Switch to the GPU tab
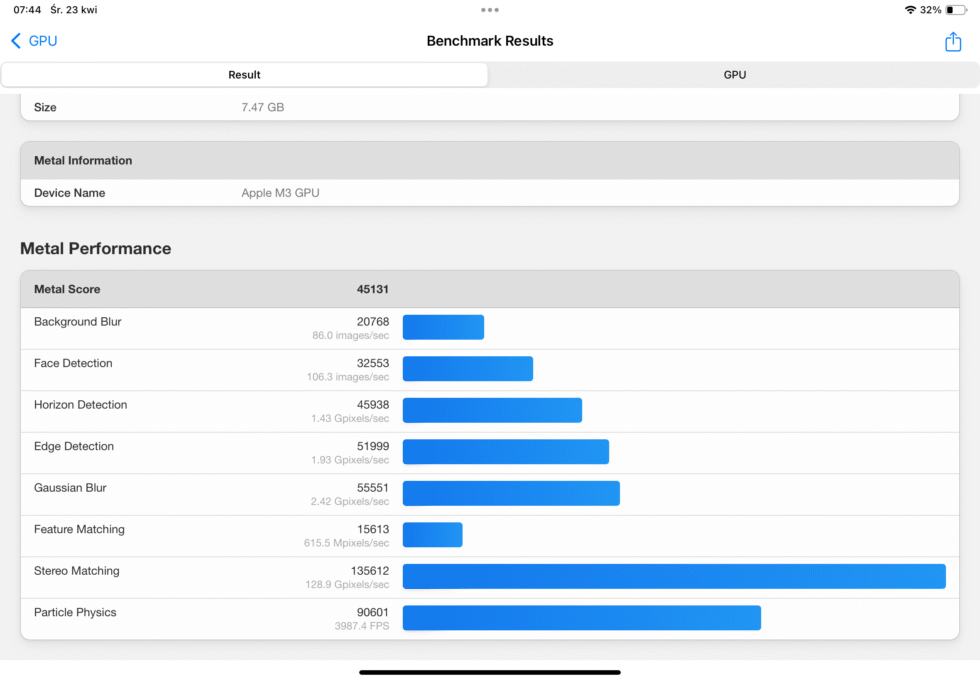The height and width of the screenshot is (681, 980). pyautogui.click(x=734, y=75)
